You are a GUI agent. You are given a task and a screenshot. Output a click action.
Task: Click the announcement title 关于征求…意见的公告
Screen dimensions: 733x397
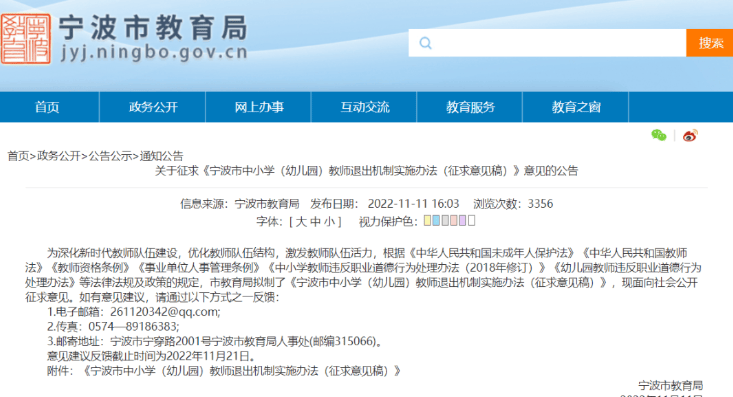pyautogui.click(x=366, y=171)
